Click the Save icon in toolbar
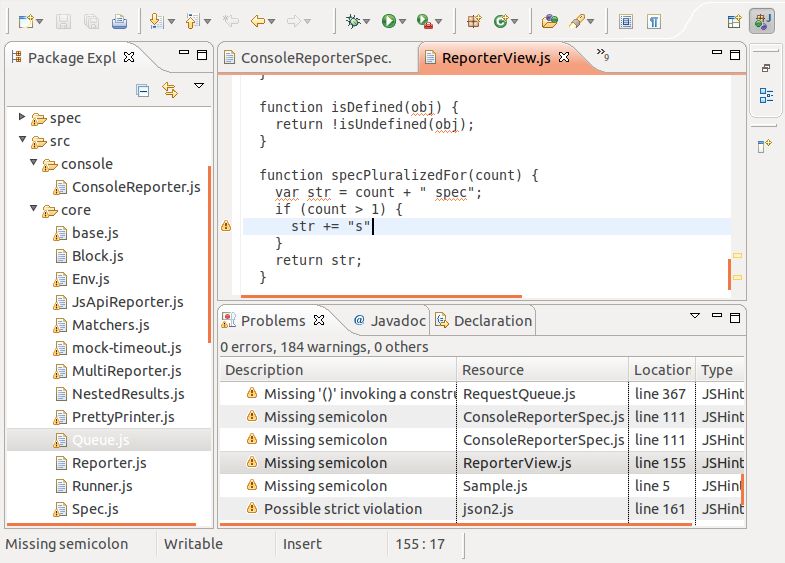This screenshot has width=785, height=563. [x=63, y=22]
